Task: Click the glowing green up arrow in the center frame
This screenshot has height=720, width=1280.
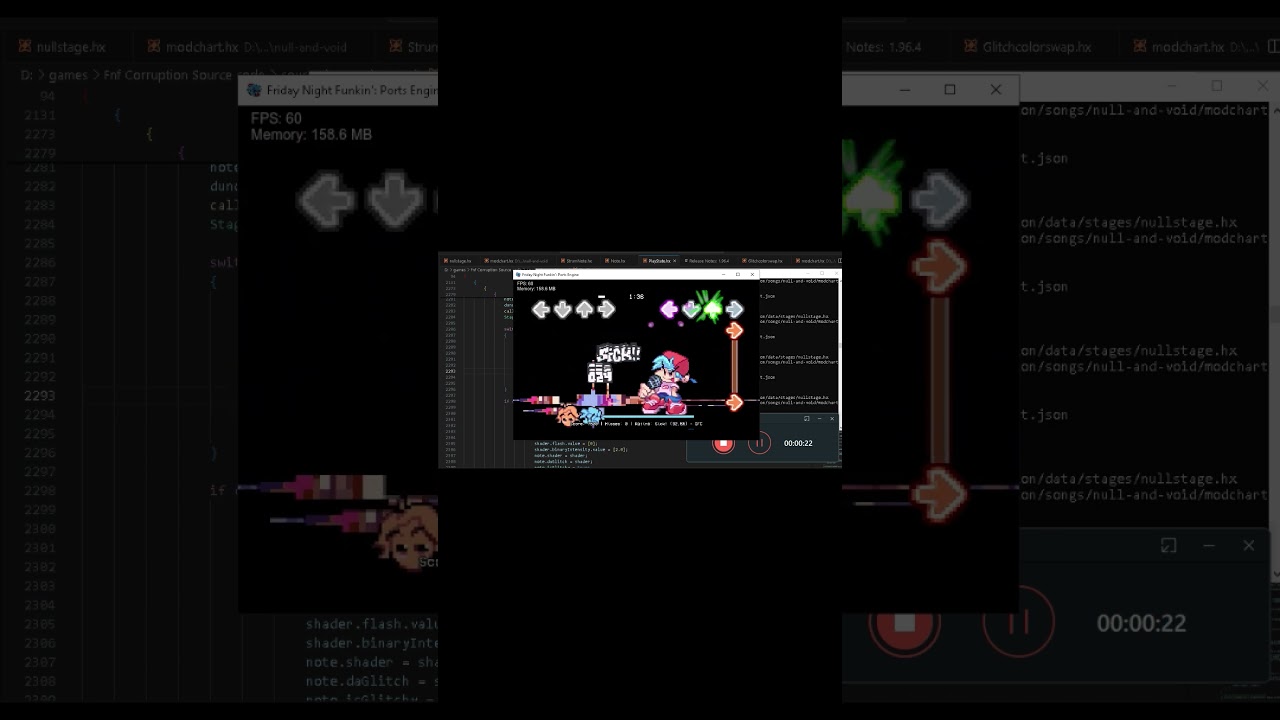Action: click(x=712, y=307)
